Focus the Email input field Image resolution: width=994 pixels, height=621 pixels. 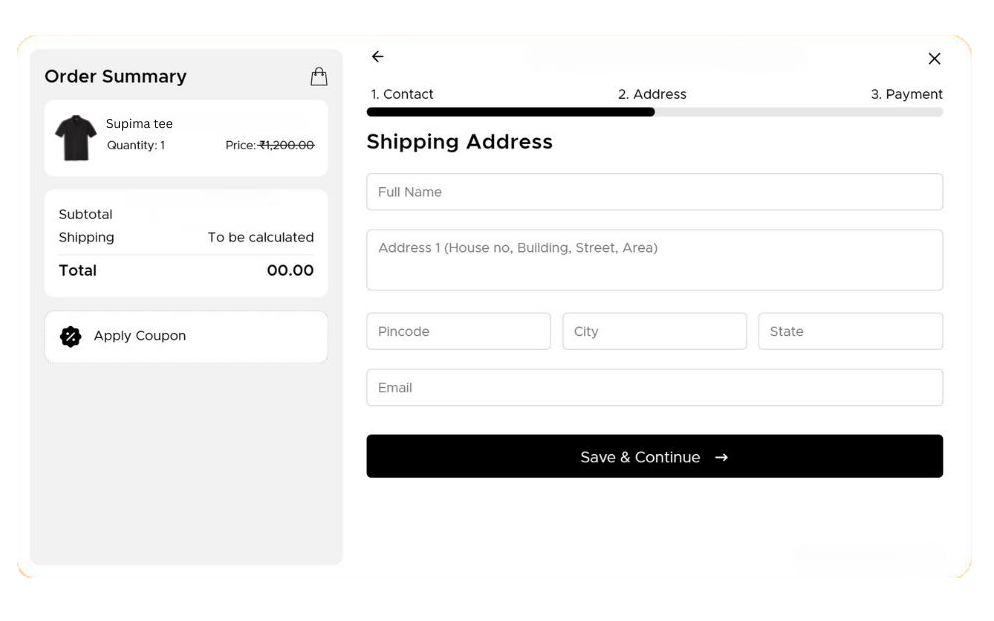[654, 388]
